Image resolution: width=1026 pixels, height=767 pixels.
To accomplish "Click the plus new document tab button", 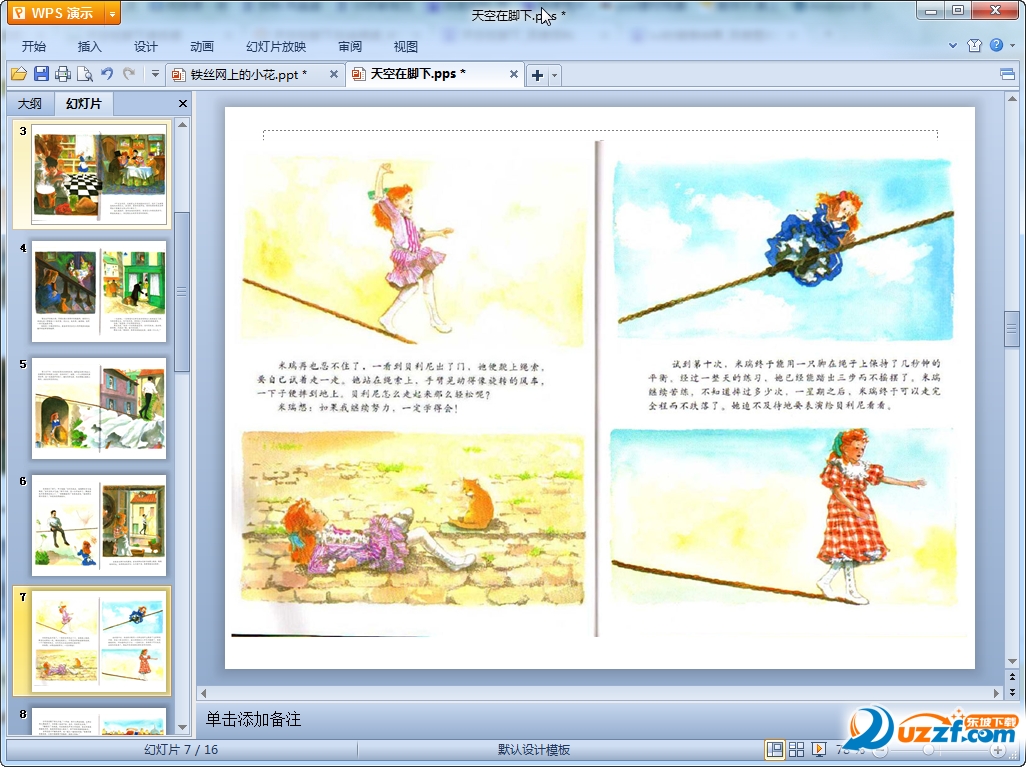I will coord(537,75).
